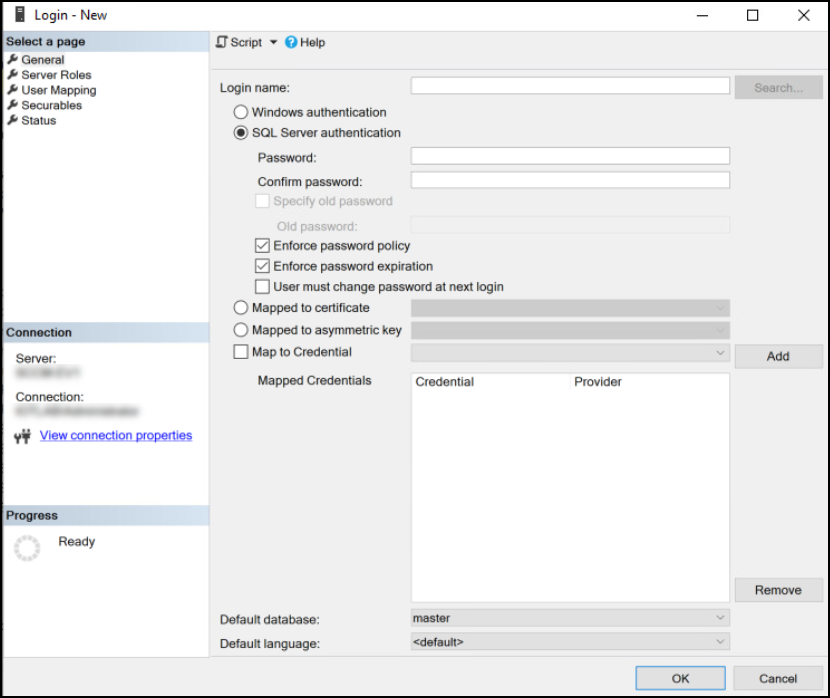Screen dimensions: 830x698
Task: Close the Login - New dialog window
Action: click(804, 15)
